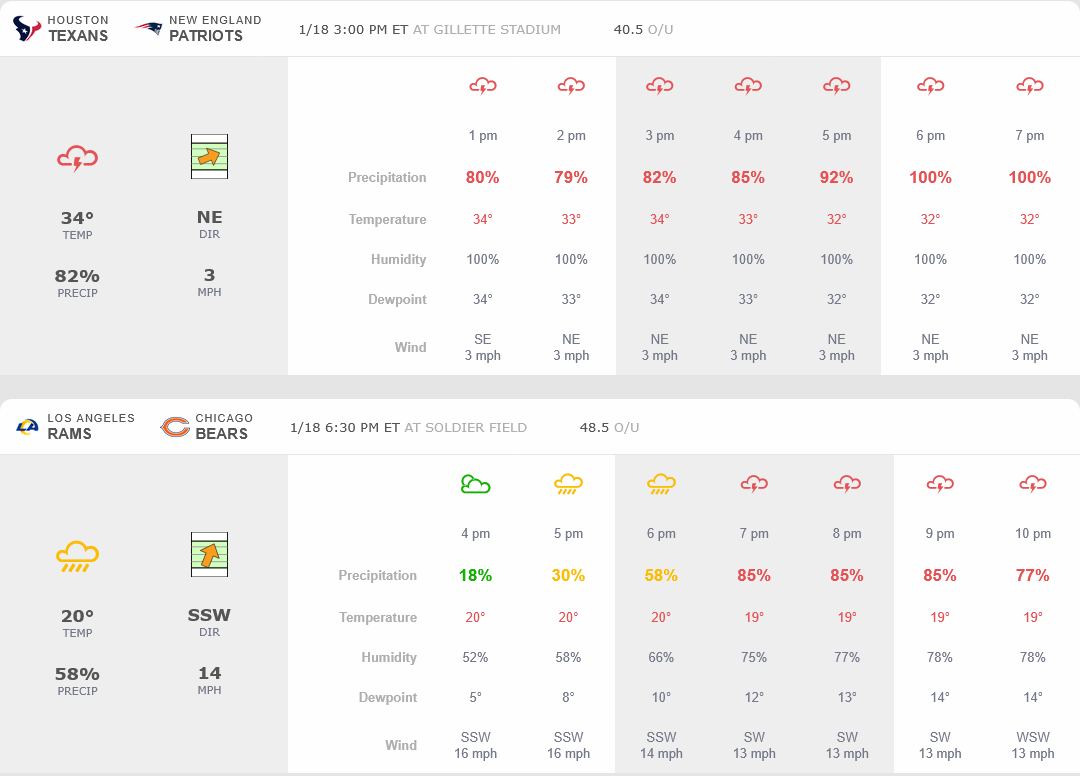Click the Houston Texans team logo
This screenshot has width=1080, height=776.
pyautogui.click(x=27, y=28)
